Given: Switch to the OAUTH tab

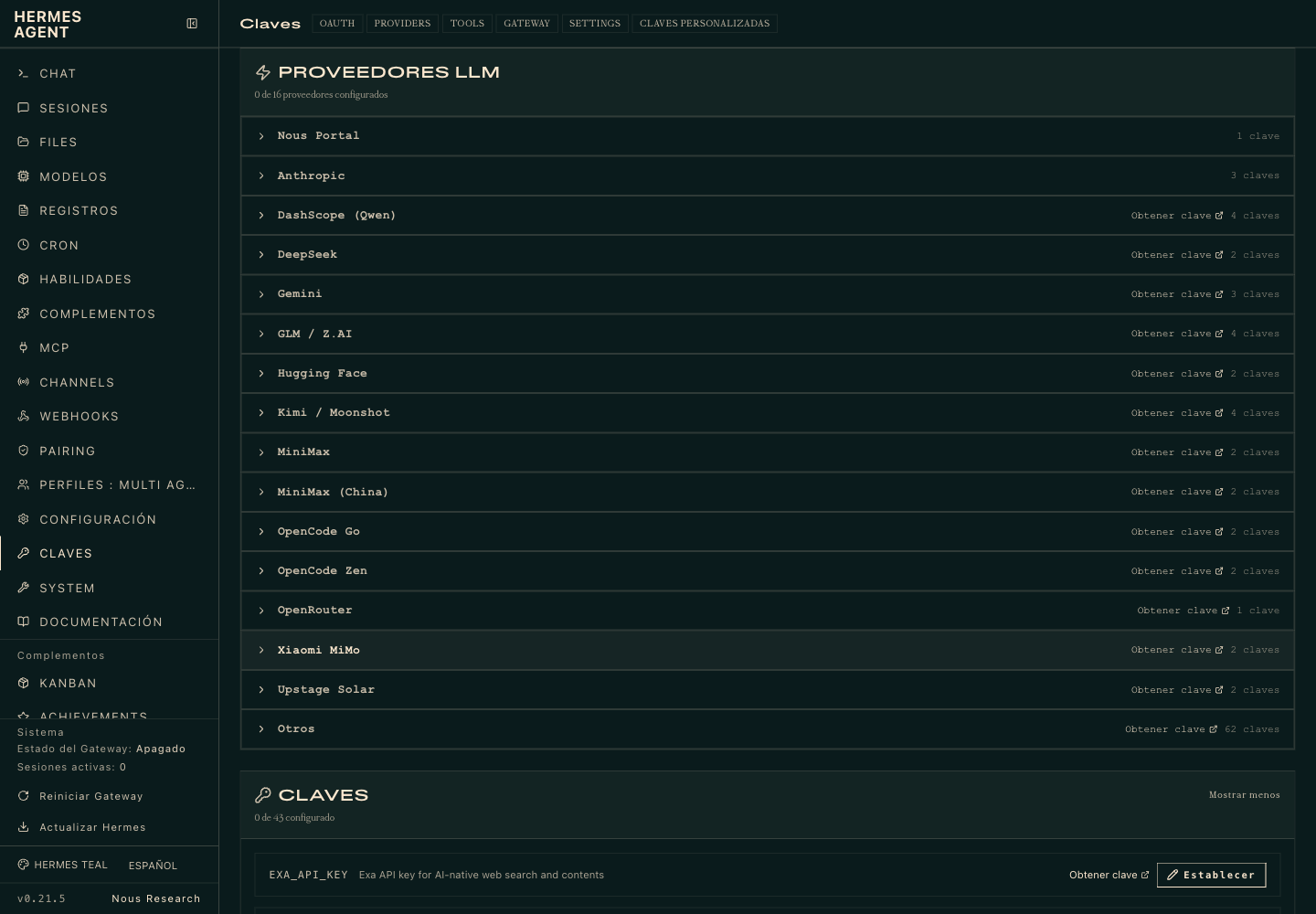Looking at the screenshot, I should pos(337,24).
